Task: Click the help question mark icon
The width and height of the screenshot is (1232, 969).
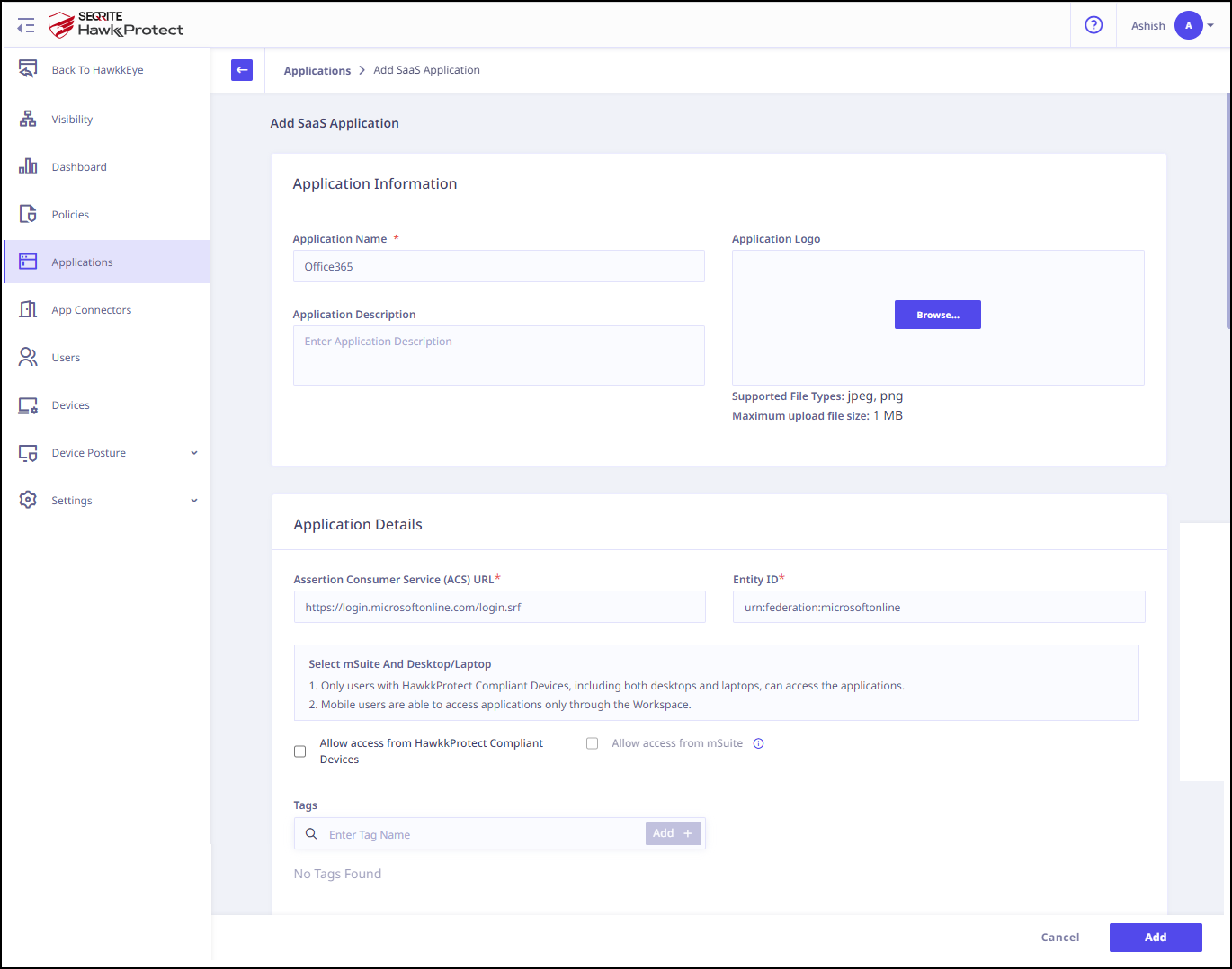Action: tap(1094, 25)
